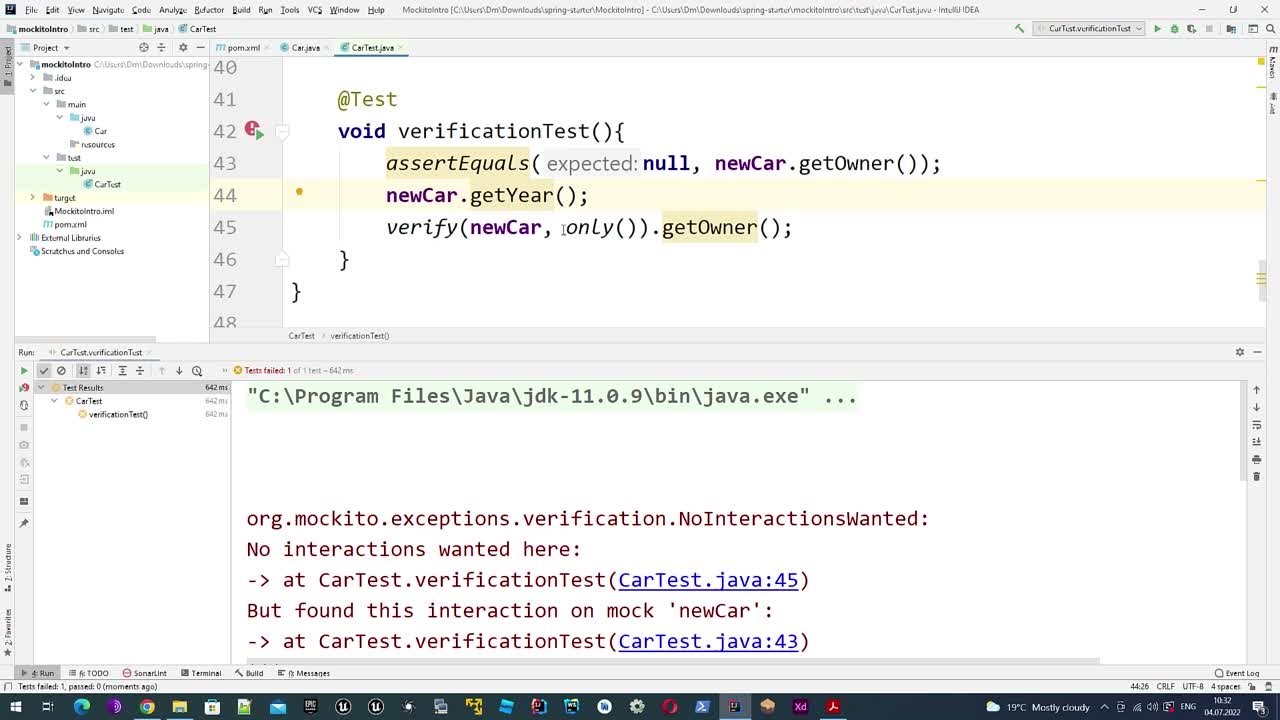
Task: Expand the target folder in the project tree
Action: pyautogui.click(x=33, y=198)
